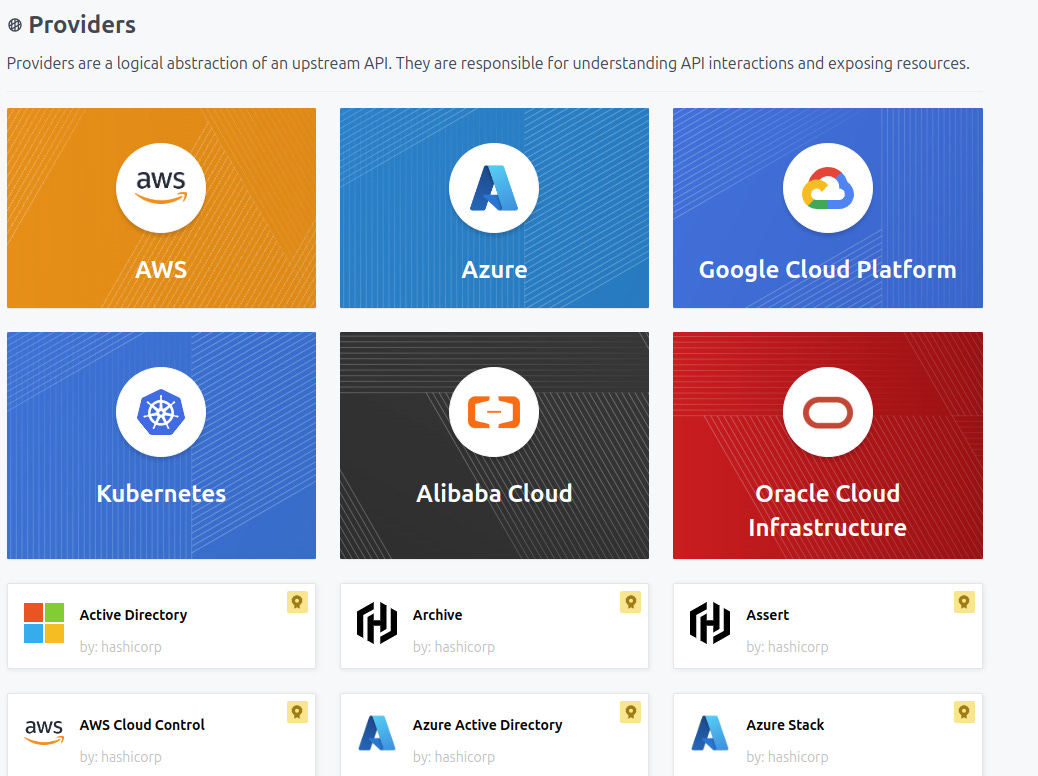Image resolution: width=1038 pixels, height=776 pixels.
Task: Open the Azure provider tile label
Action: (494, 269)
